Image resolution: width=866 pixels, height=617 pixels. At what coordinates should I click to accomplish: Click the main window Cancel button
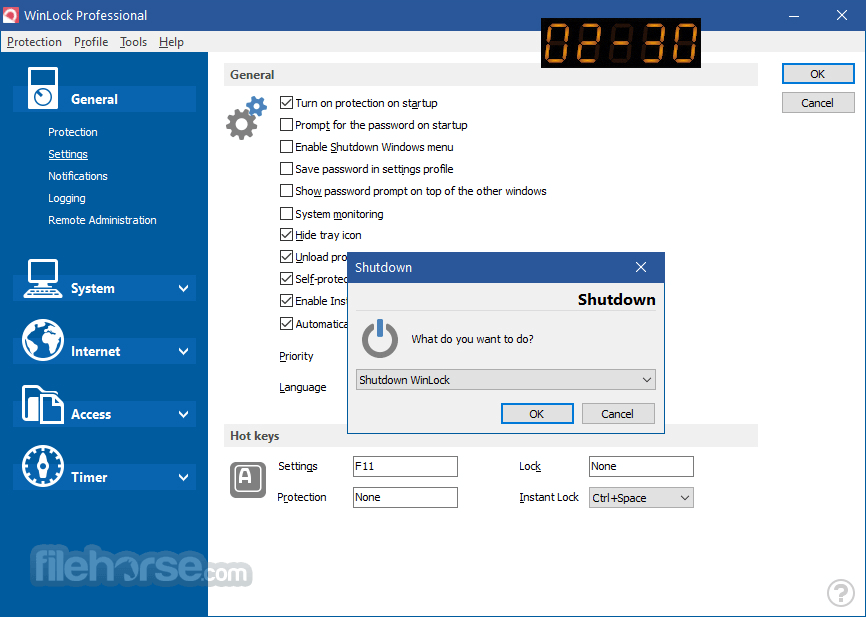[818, 103]
